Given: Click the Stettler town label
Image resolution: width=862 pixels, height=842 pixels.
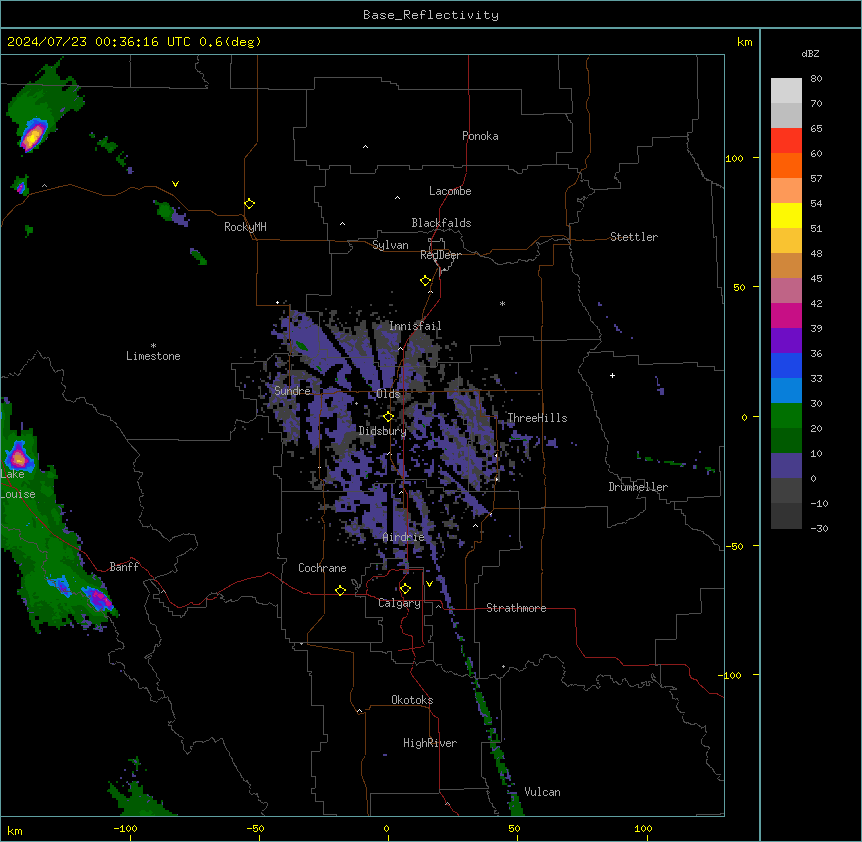Looking at the screenshot, I should [634, 237].
